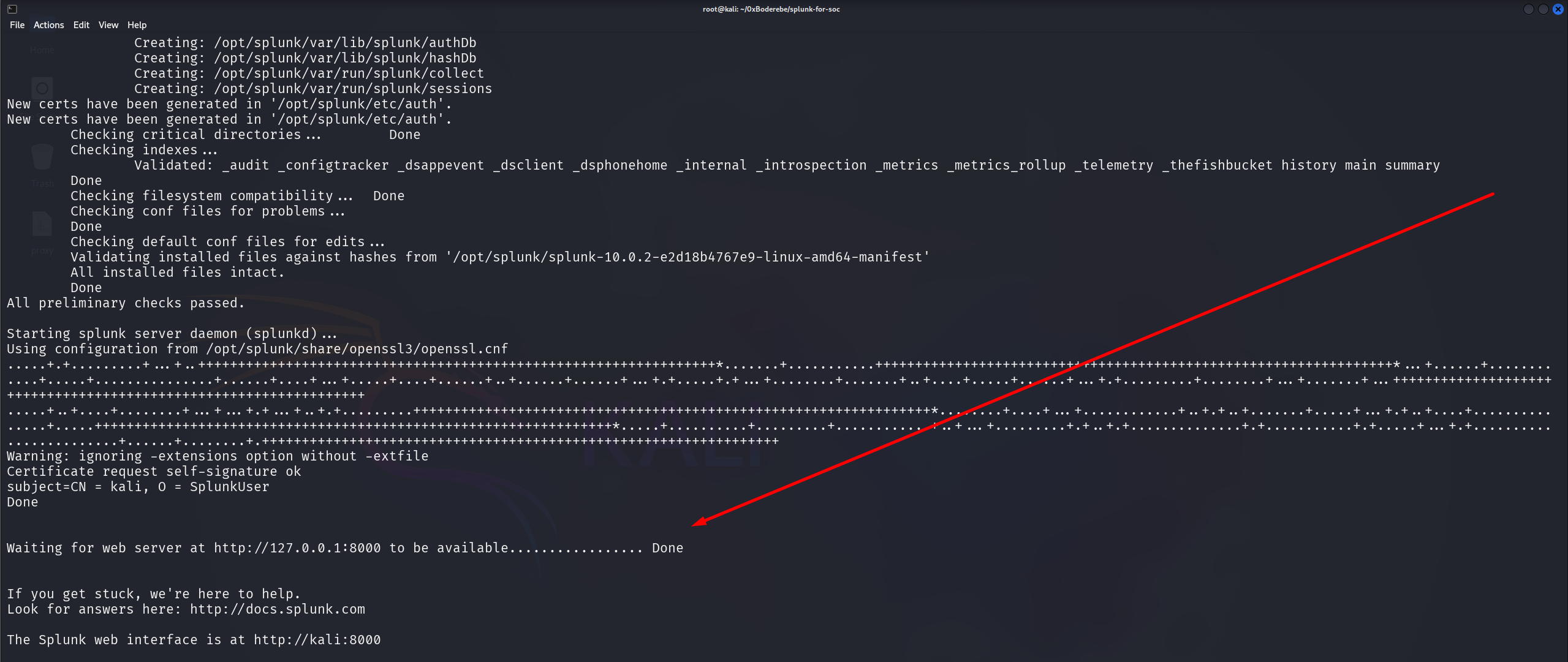Click the 'All preliminary checks passed' output line
Screen dimensions: 1568x662
tap(126, 303)
